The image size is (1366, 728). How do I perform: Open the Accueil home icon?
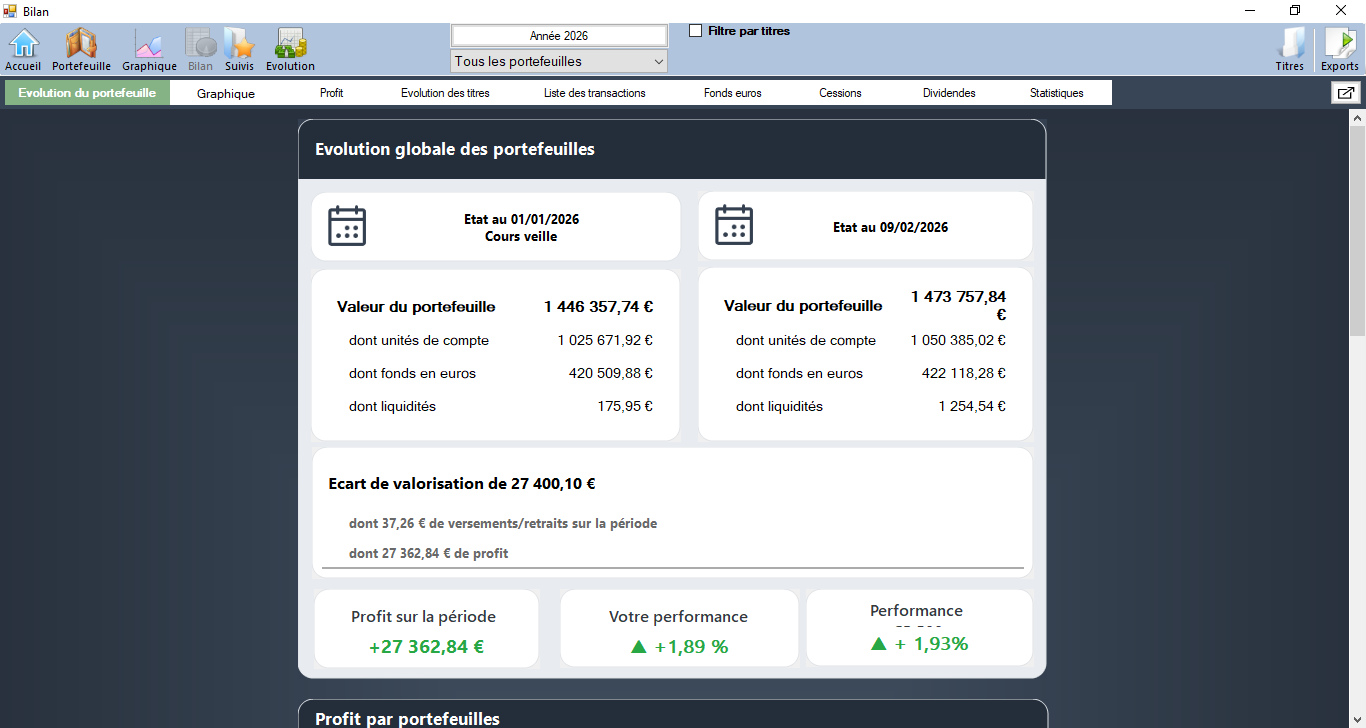tap(23, 46)
